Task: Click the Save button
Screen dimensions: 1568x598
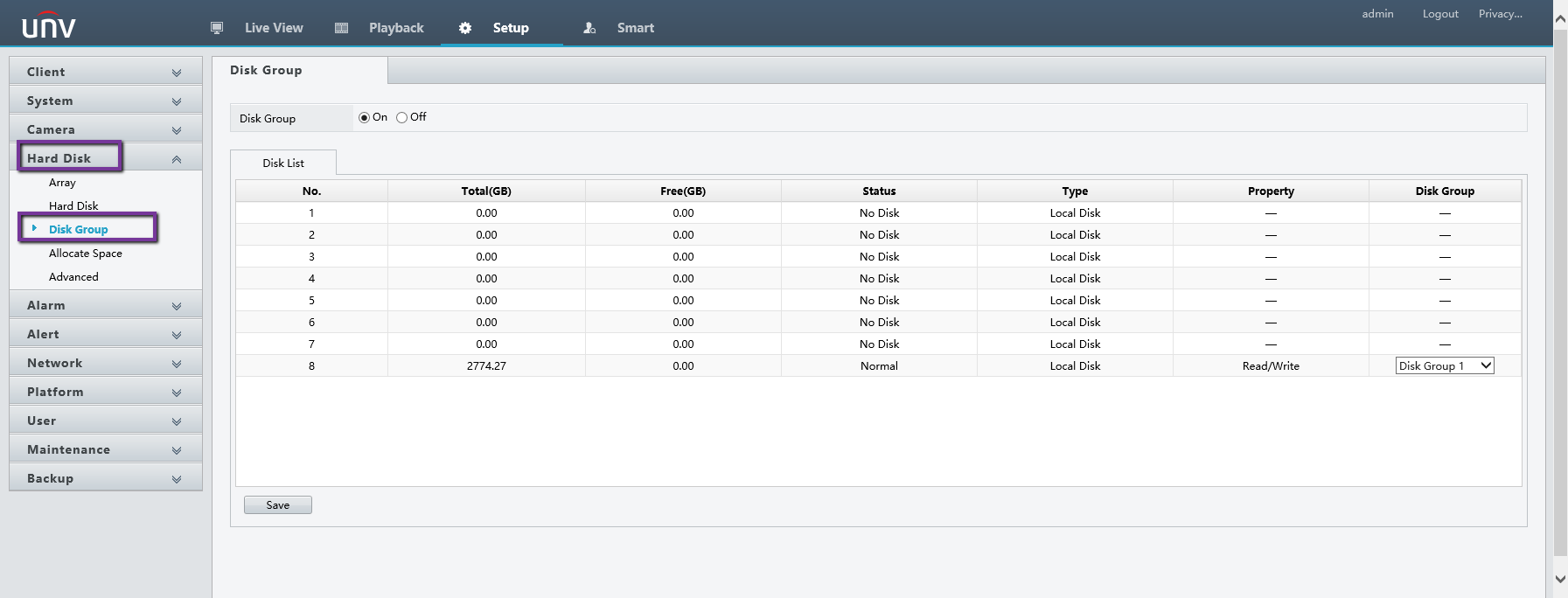Action: (278, 505)
